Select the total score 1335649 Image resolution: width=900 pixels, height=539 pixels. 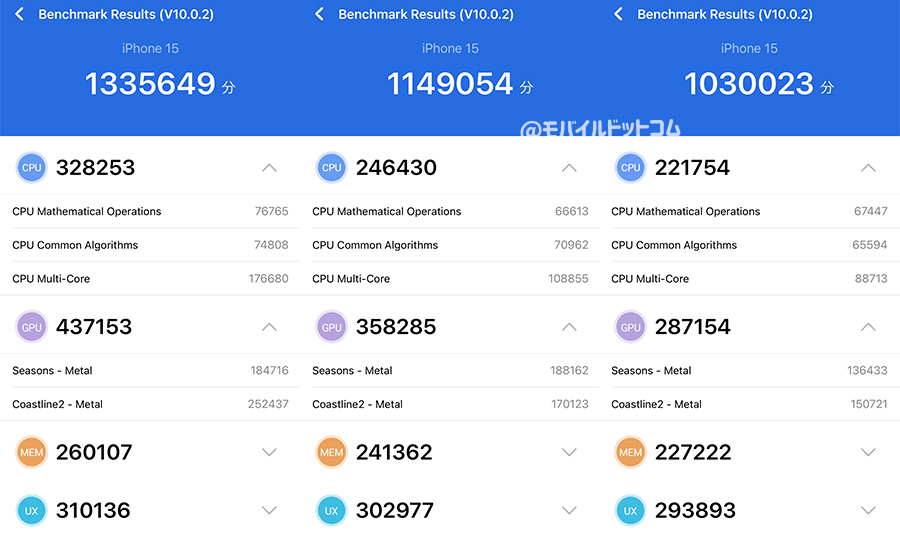click(x=150, y=84)
